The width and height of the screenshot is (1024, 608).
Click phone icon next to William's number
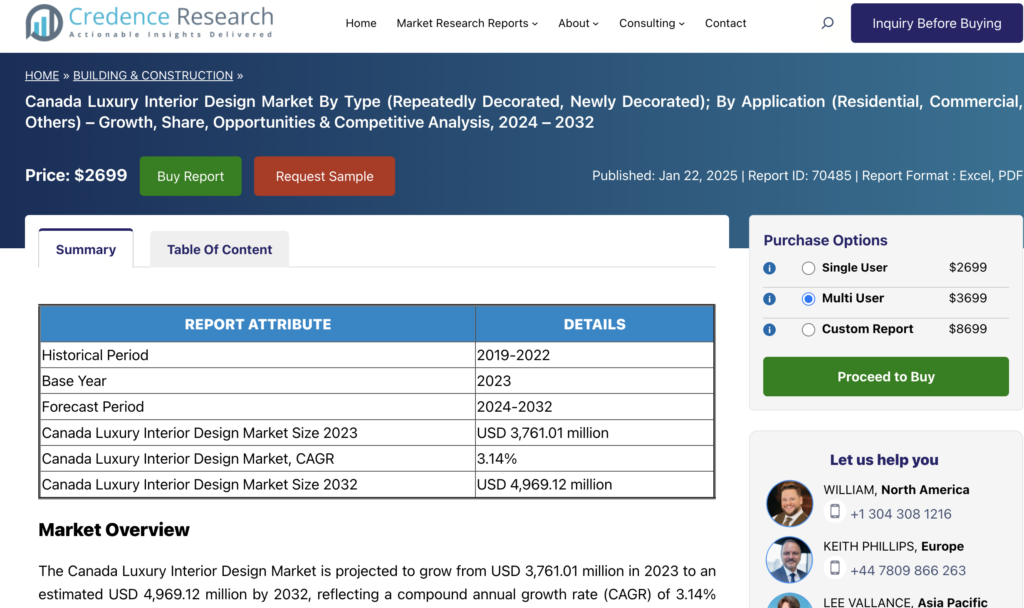click(835, 511)
